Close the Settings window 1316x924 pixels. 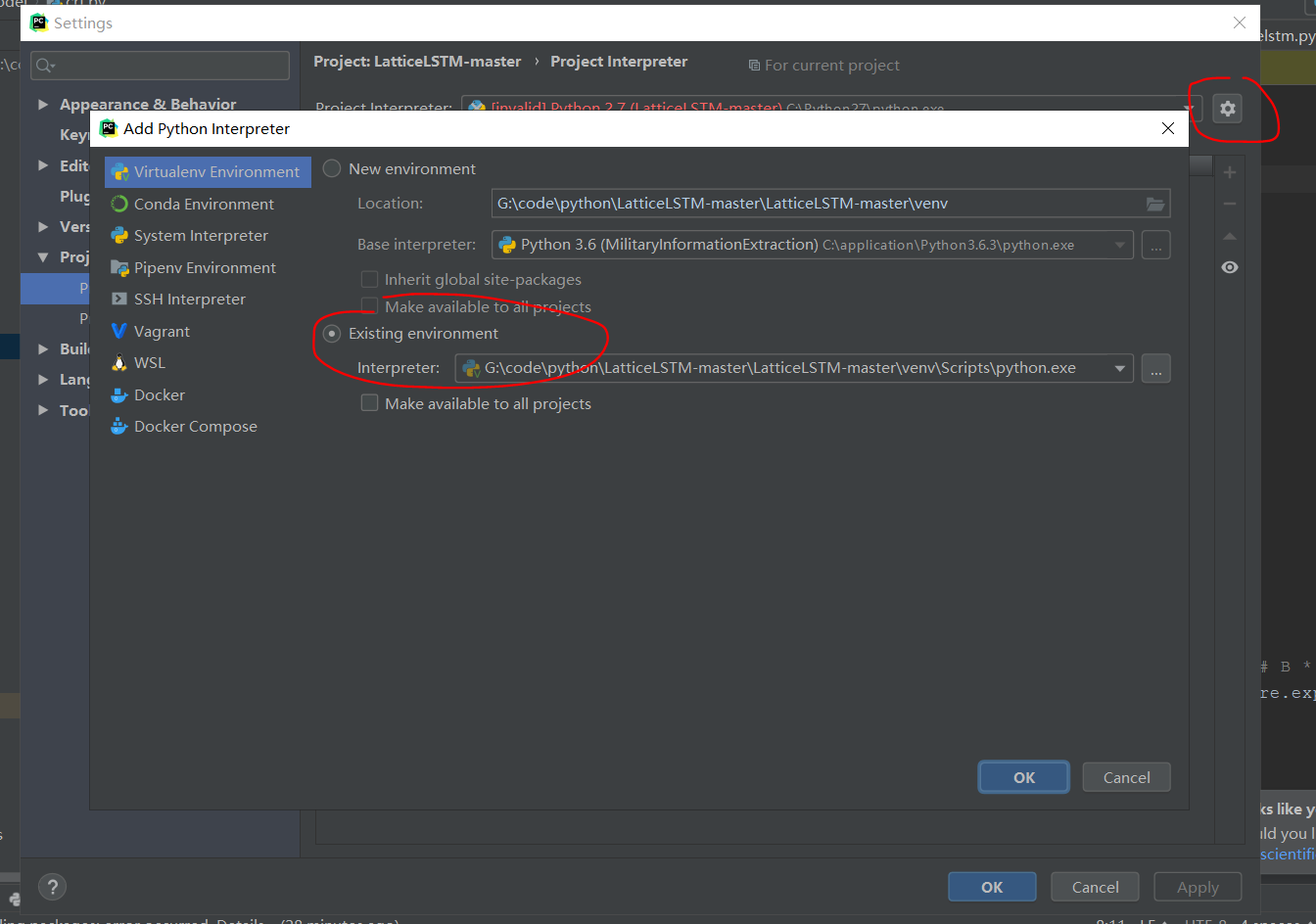pyautogui.click(x=1240, y=23)
